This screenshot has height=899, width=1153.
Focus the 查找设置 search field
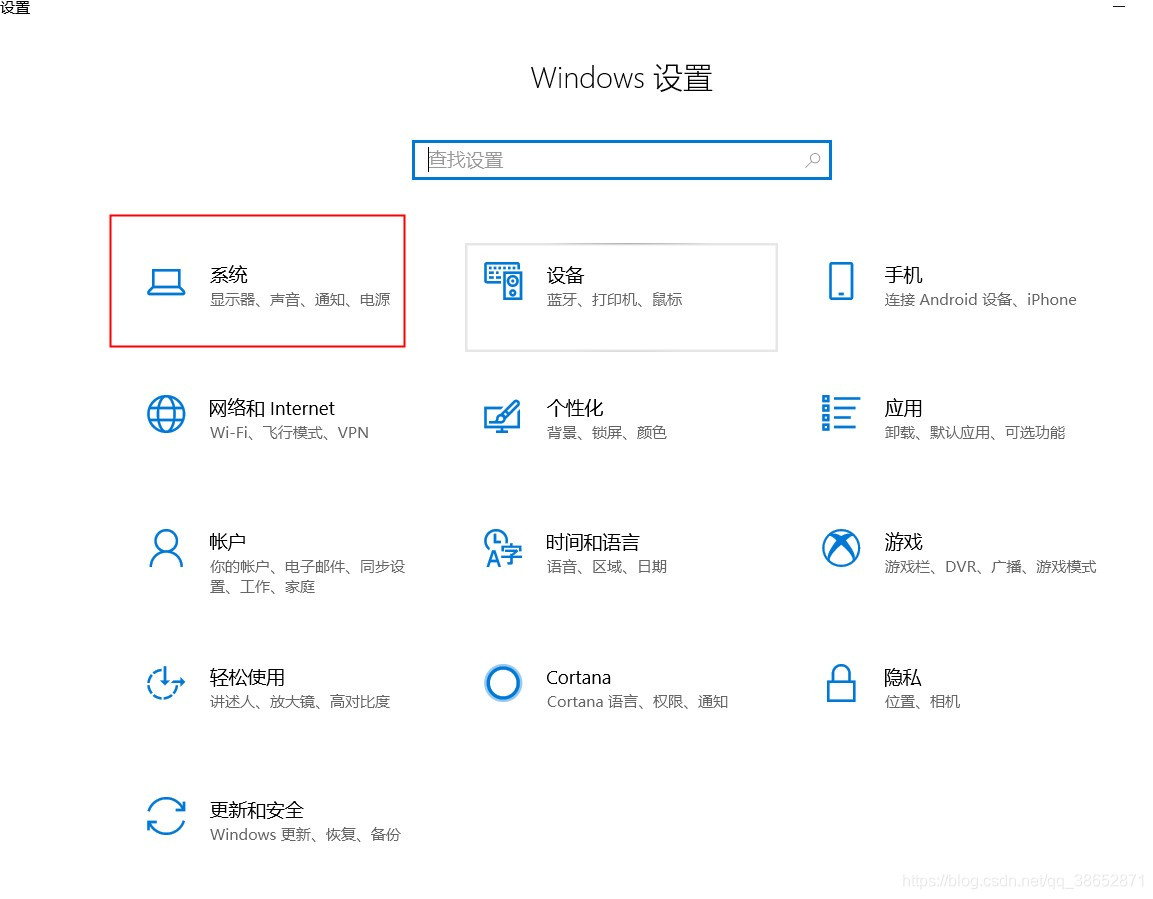click(x=621, y=160)
